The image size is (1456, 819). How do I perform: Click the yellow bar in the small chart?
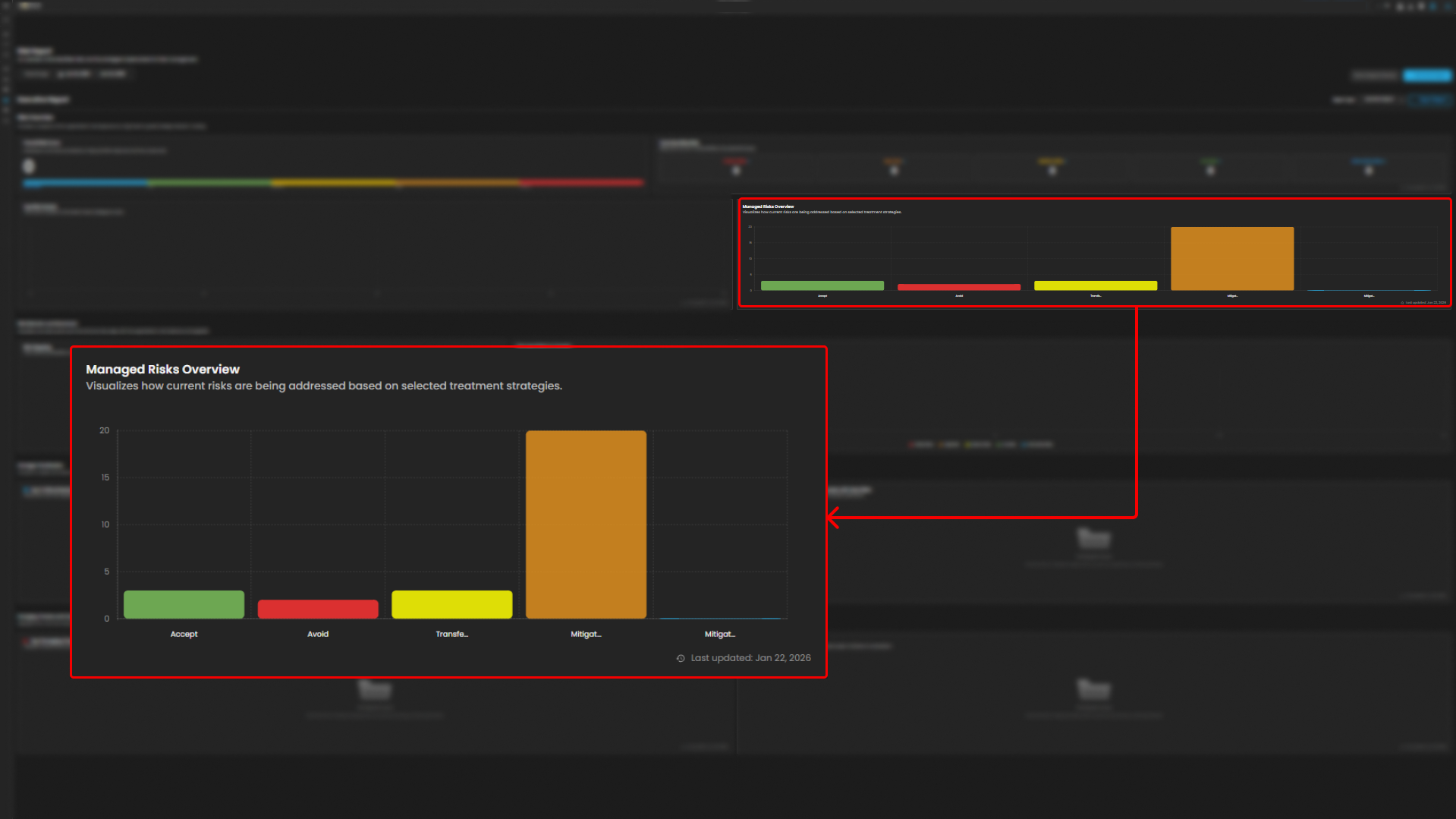(1095, 285)
